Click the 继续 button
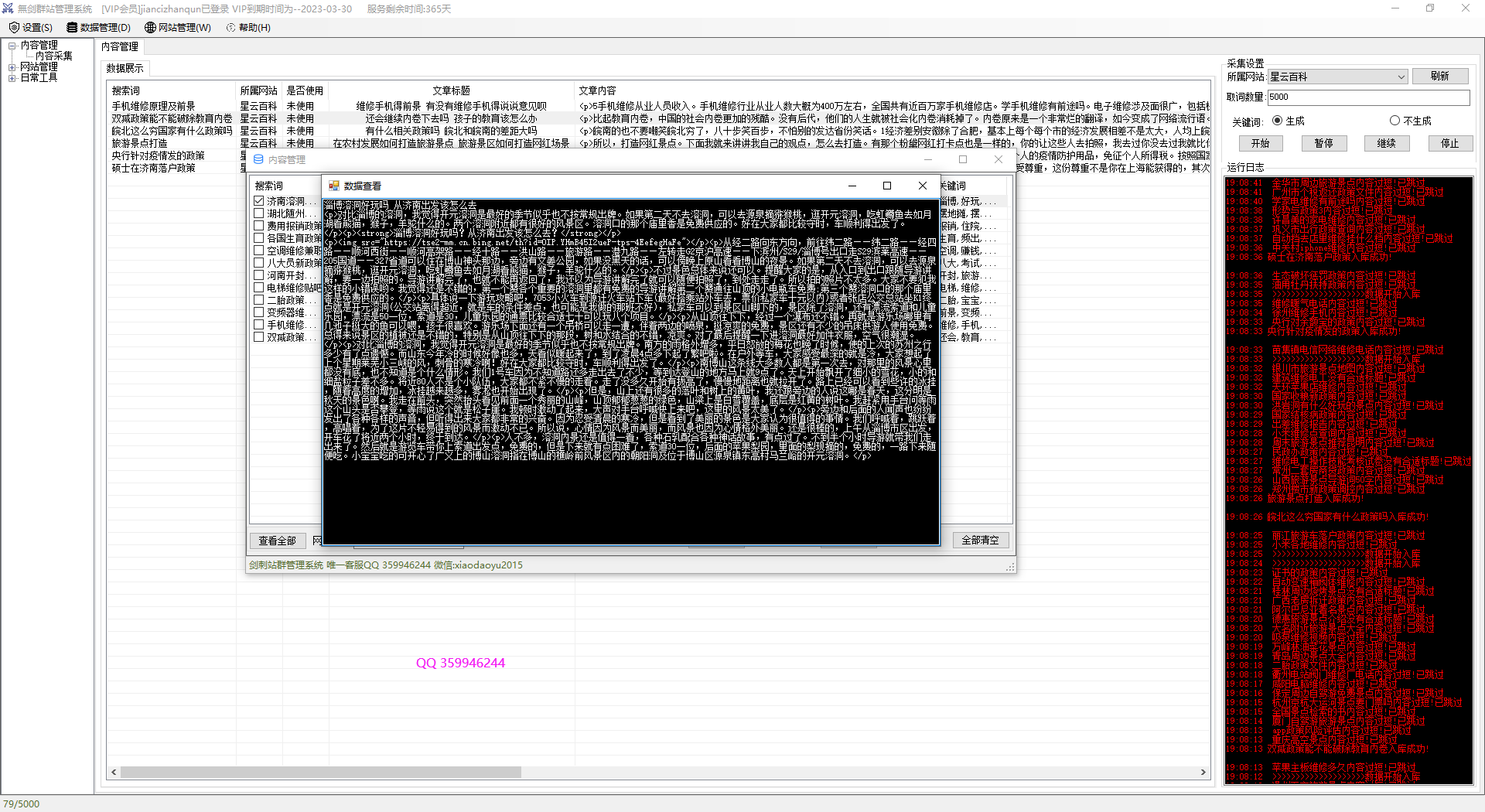This screenshot has height=812, width=1485. 1387,143
